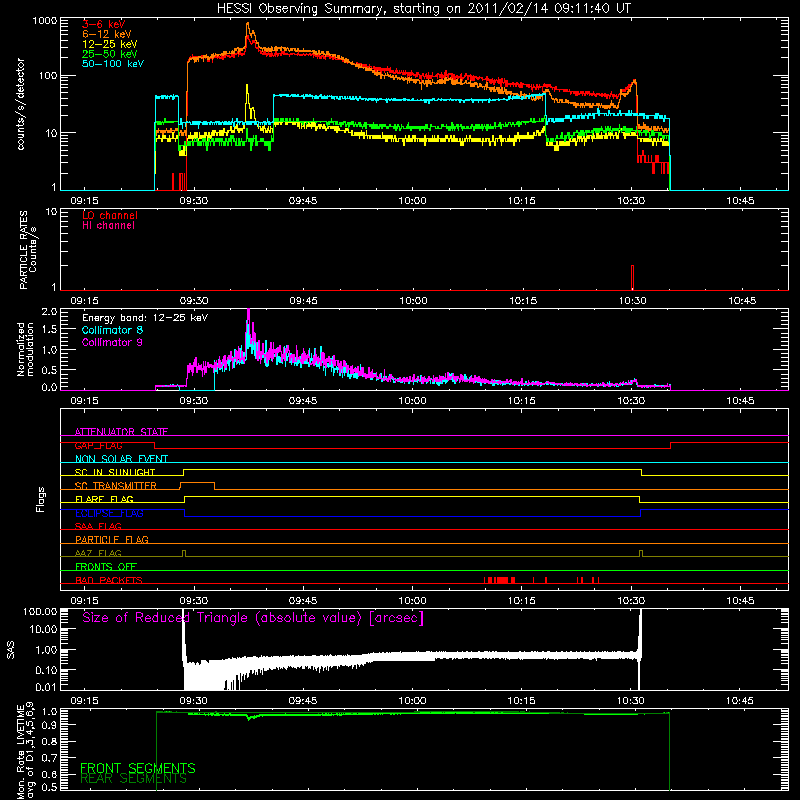
Task: Click the LO channel legend label
Action: pyautogui.click(x=110, y=215)
